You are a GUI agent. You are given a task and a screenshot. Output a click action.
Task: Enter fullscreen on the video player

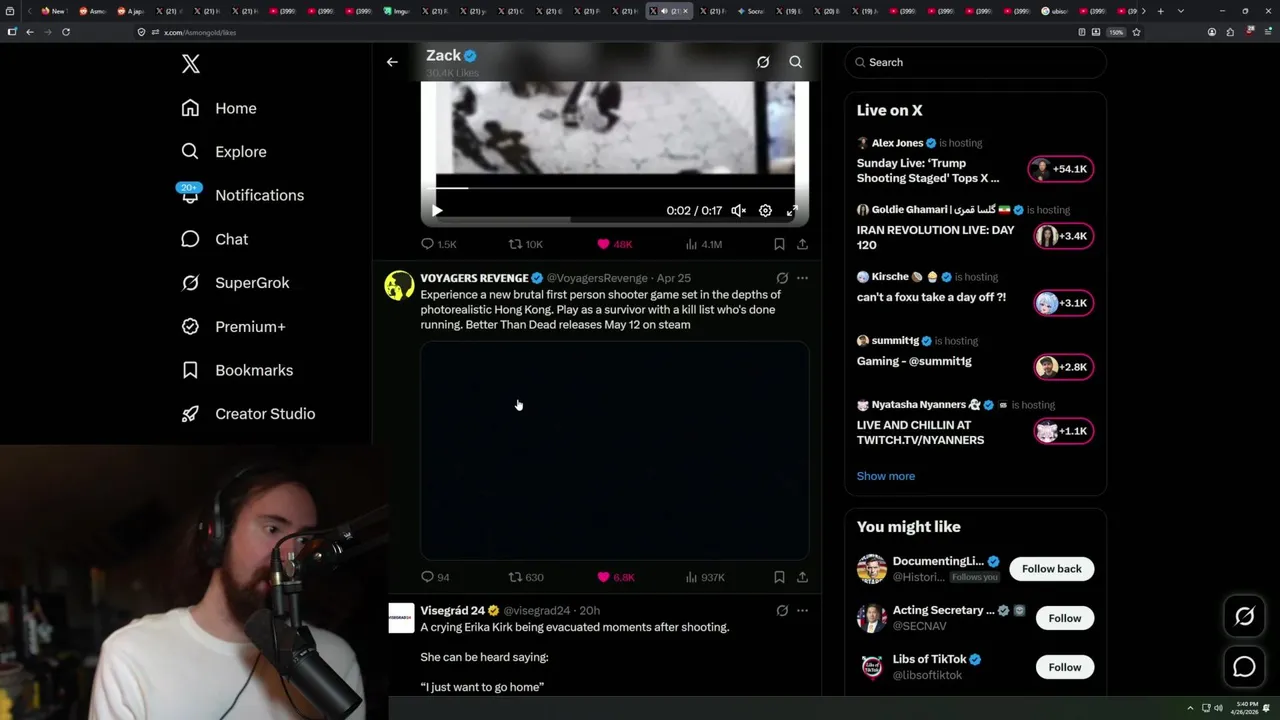click(x=792, y=211)
